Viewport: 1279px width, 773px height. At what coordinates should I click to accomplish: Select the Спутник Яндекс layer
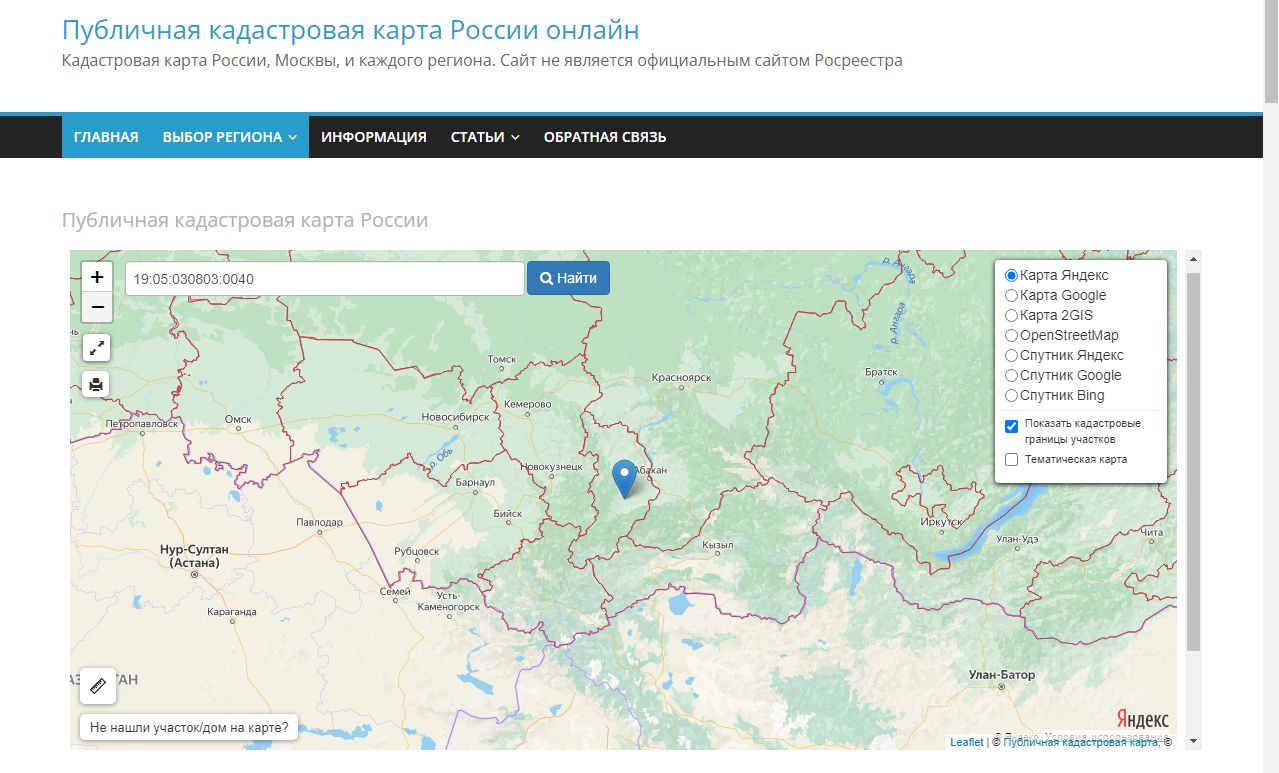(x=1011, y=355)
